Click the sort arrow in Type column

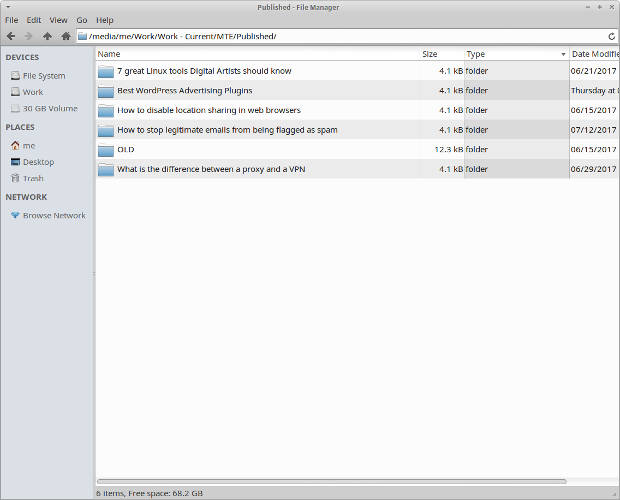[x=563, y=55]
